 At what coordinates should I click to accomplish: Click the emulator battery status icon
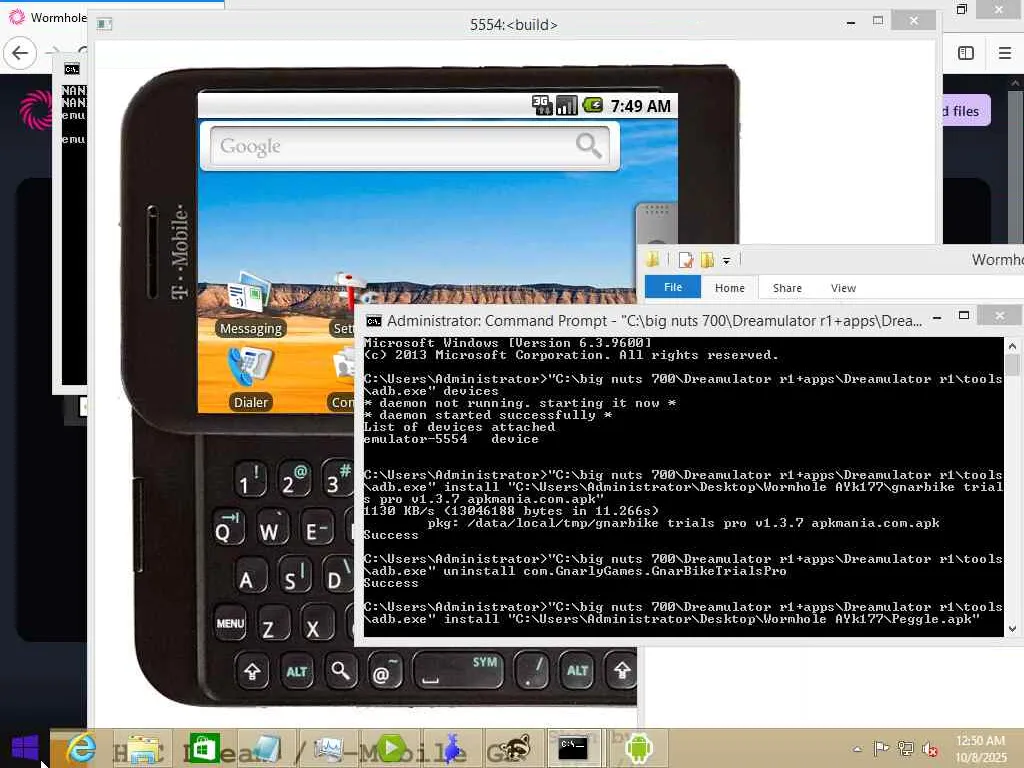tap(593, 104)
